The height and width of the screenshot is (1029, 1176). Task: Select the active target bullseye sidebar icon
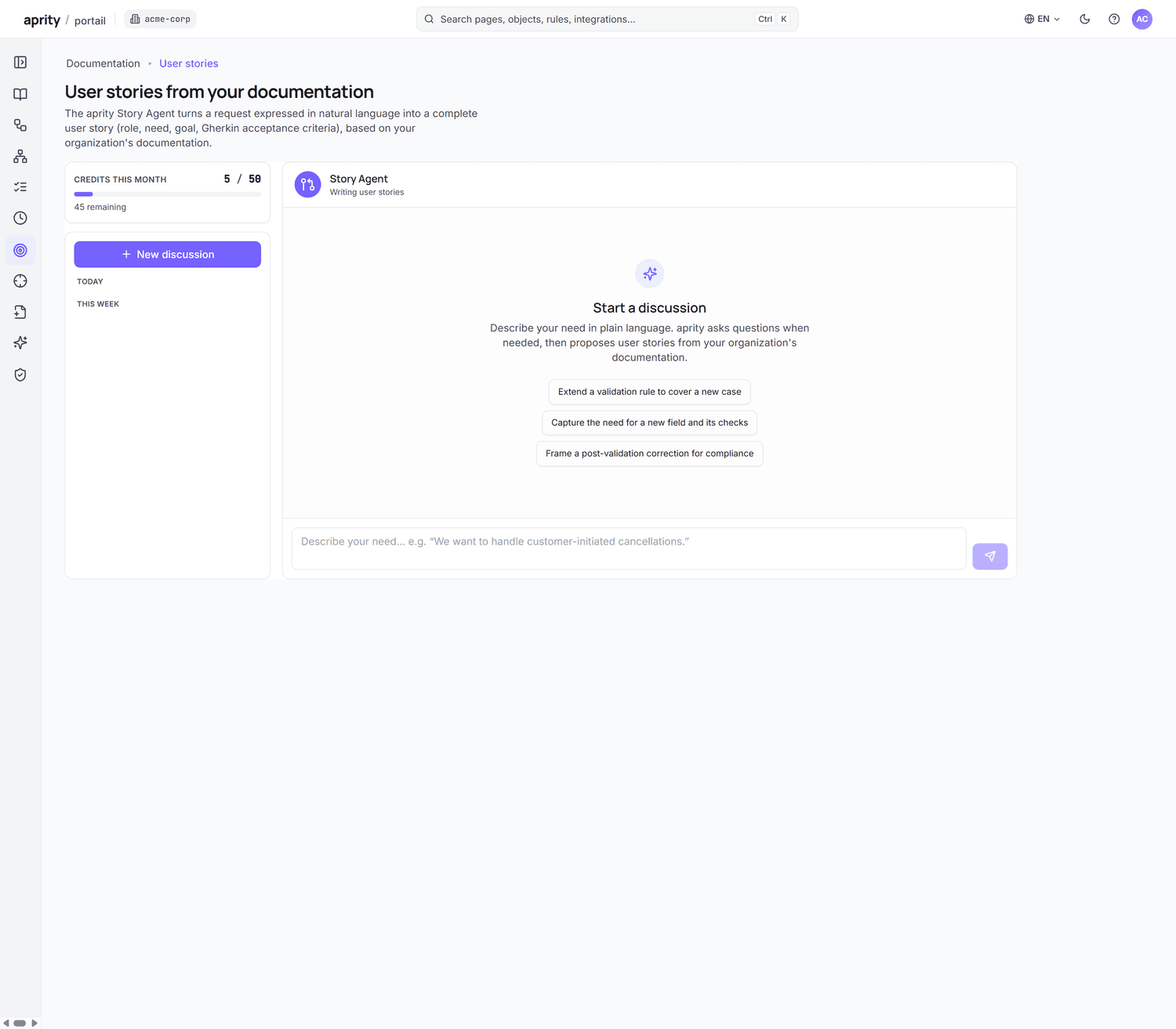click(20, 250)
